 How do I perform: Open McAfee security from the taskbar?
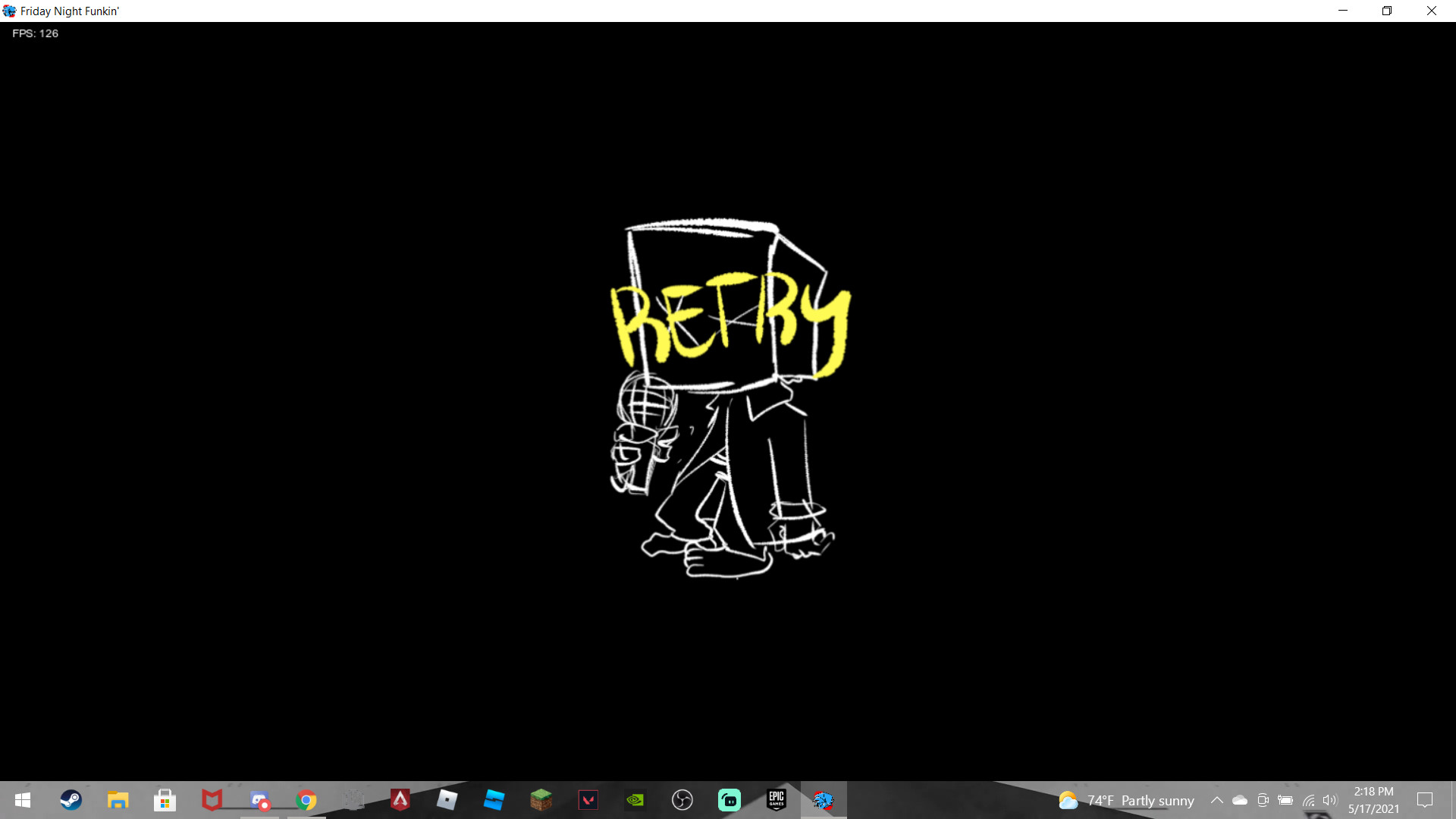coord(212,800)
